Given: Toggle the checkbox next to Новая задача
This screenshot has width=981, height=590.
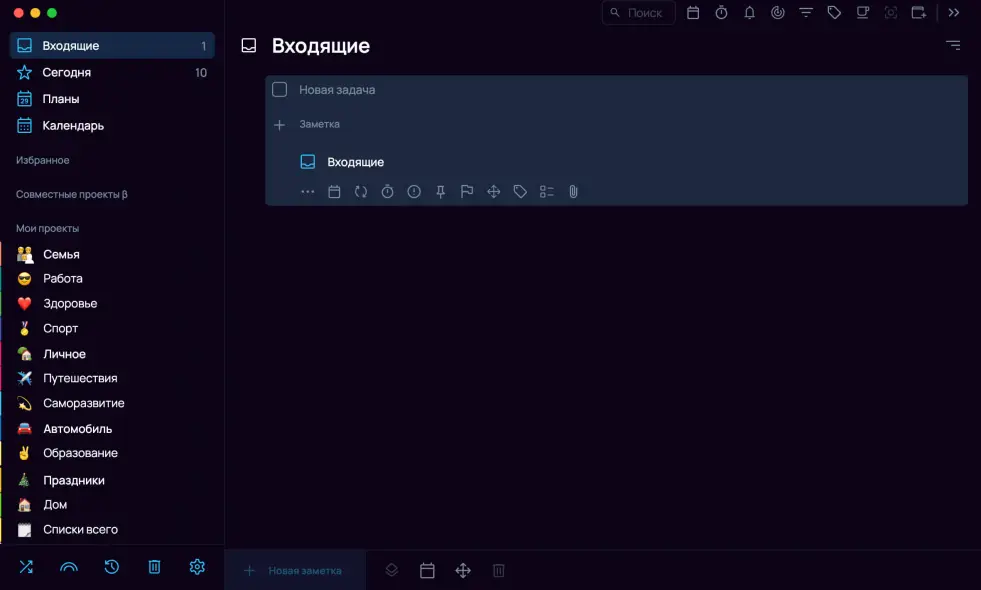Looking at the screenshot, I should (280, 89).
